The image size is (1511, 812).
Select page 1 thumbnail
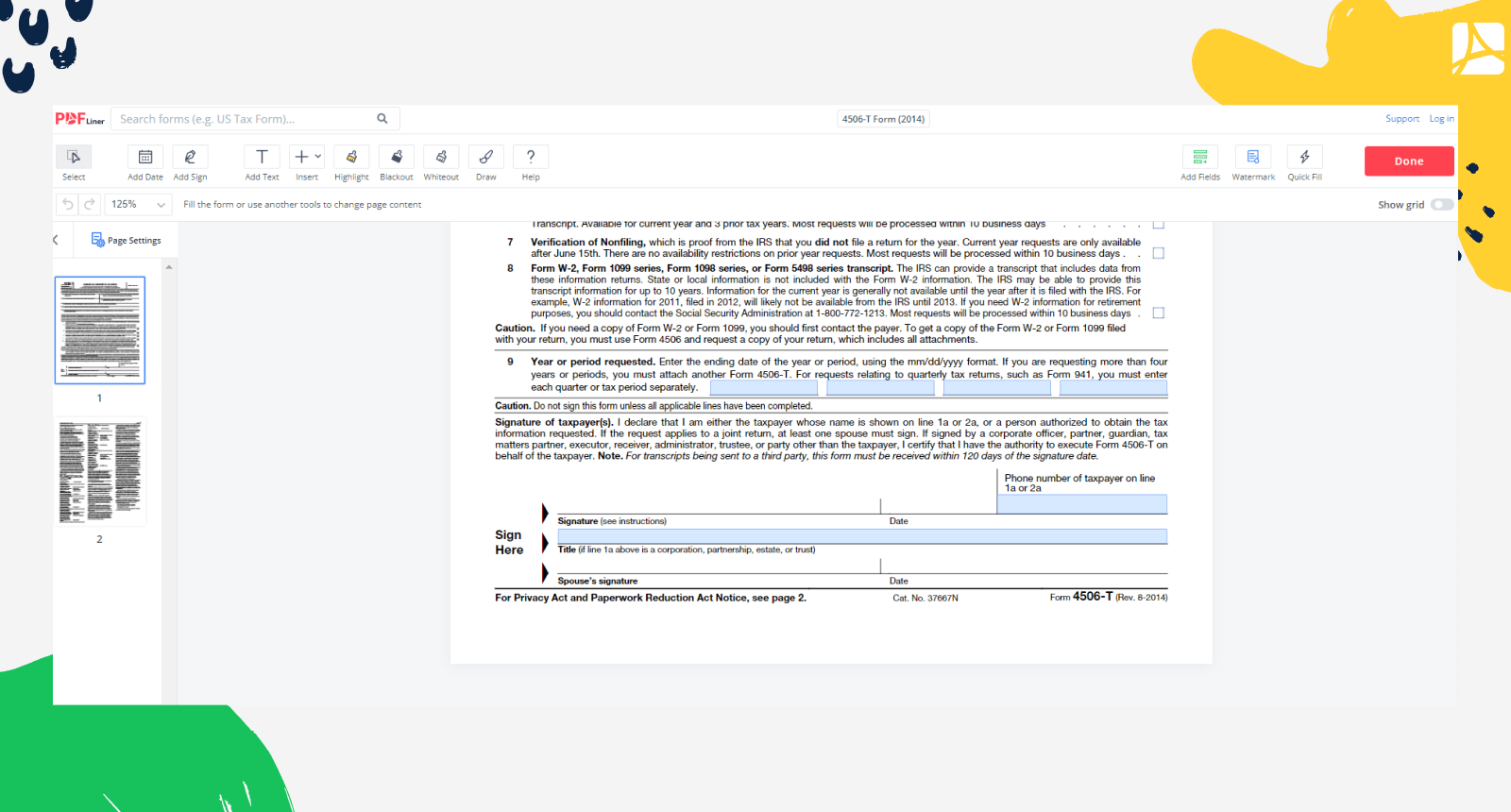pos(100,330)
